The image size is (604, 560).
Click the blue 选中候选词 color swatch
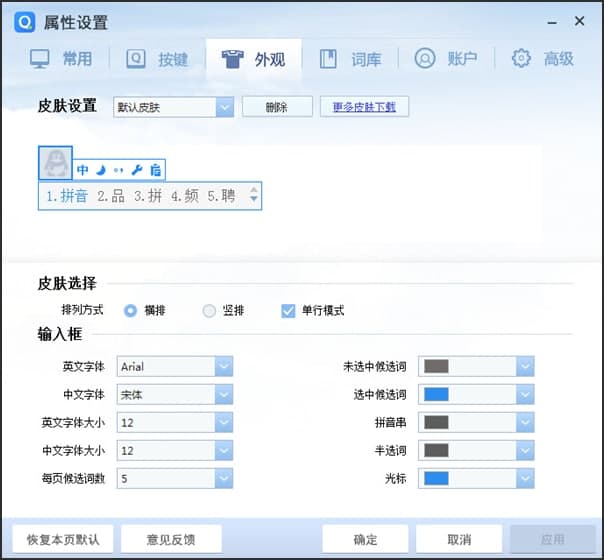[x=436, y=394]
